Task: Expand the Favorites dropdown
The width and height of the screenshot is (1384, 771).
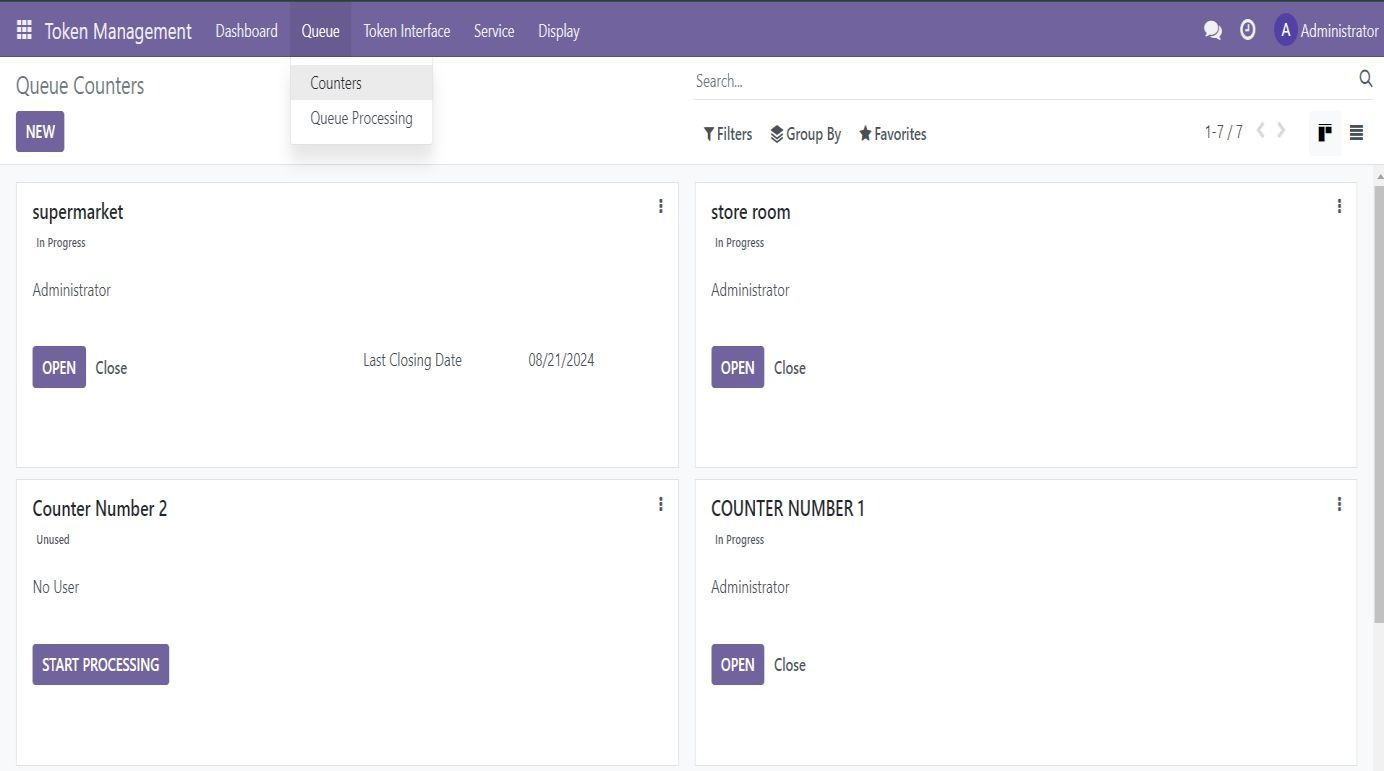Action: coord(892,134)
